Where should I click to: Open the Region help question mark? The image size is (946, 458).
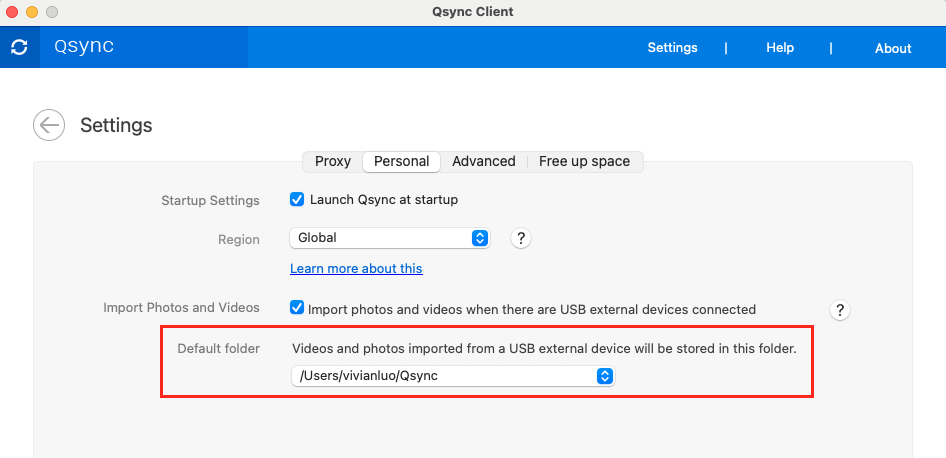point(520,238)
